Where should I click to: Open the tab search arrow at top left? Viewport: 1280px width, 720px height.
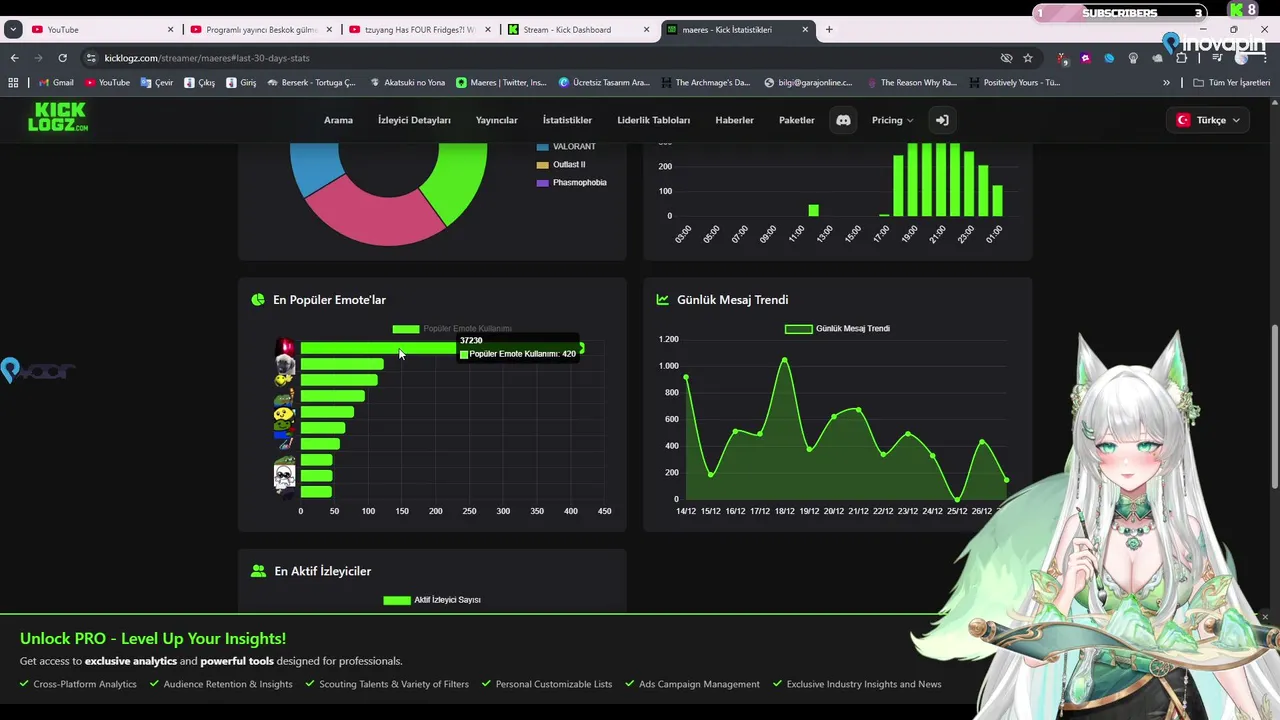13,29
